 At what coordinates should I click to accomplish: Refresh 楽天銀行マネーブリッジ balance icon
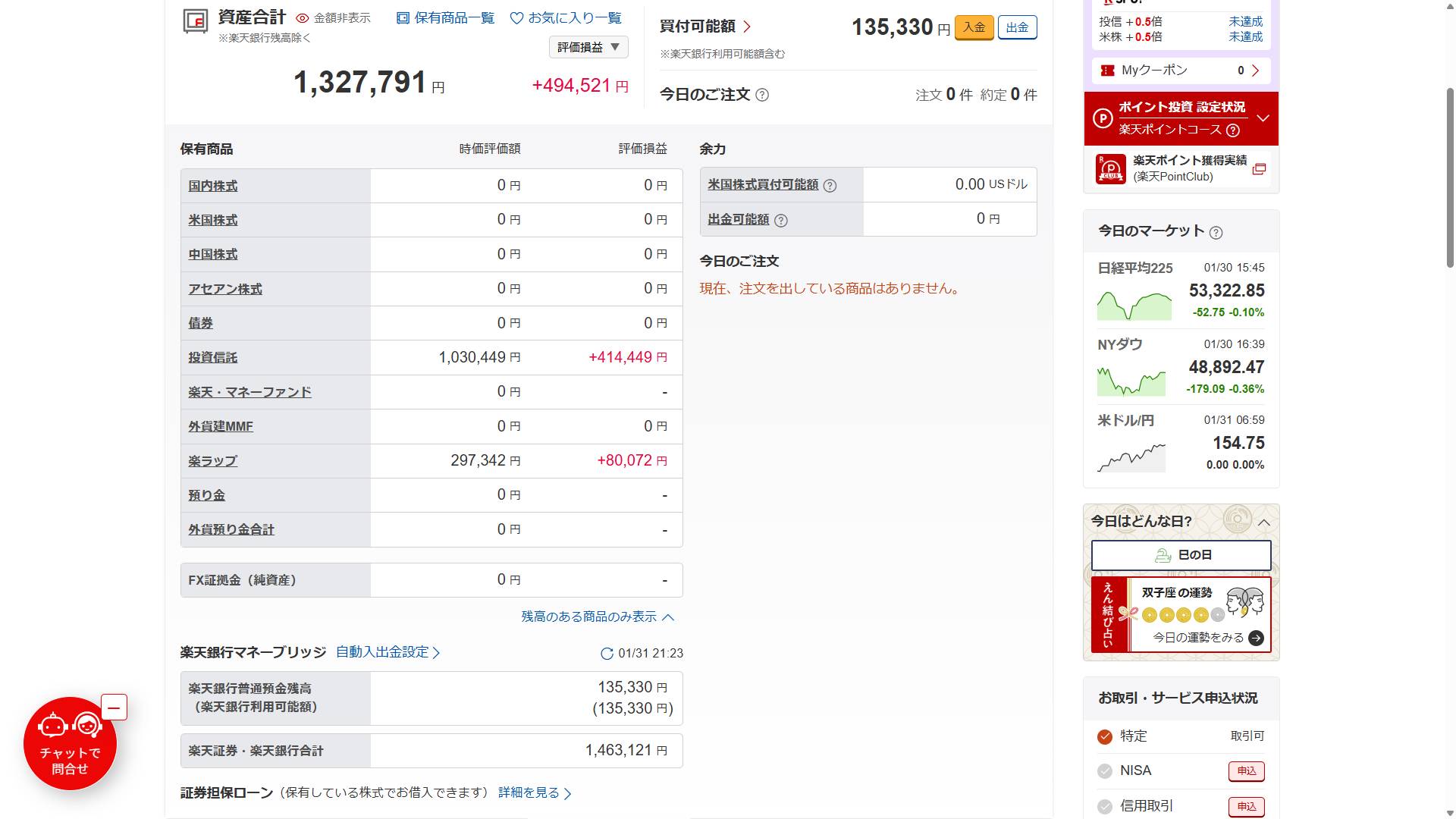(x=607, y=654)
